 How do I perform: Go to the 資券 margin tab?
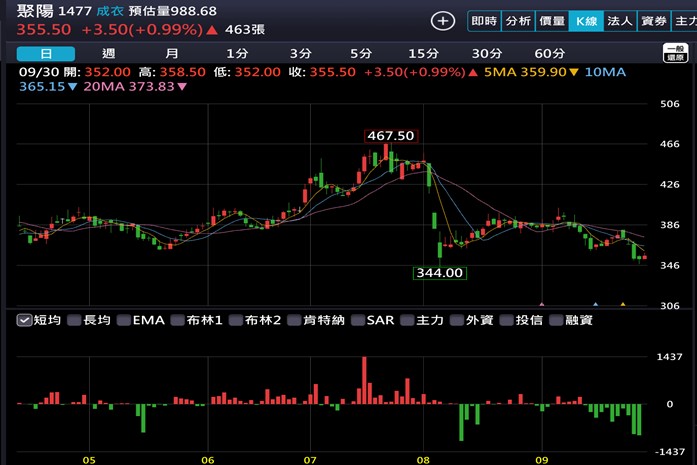click(x=653, y=21)
